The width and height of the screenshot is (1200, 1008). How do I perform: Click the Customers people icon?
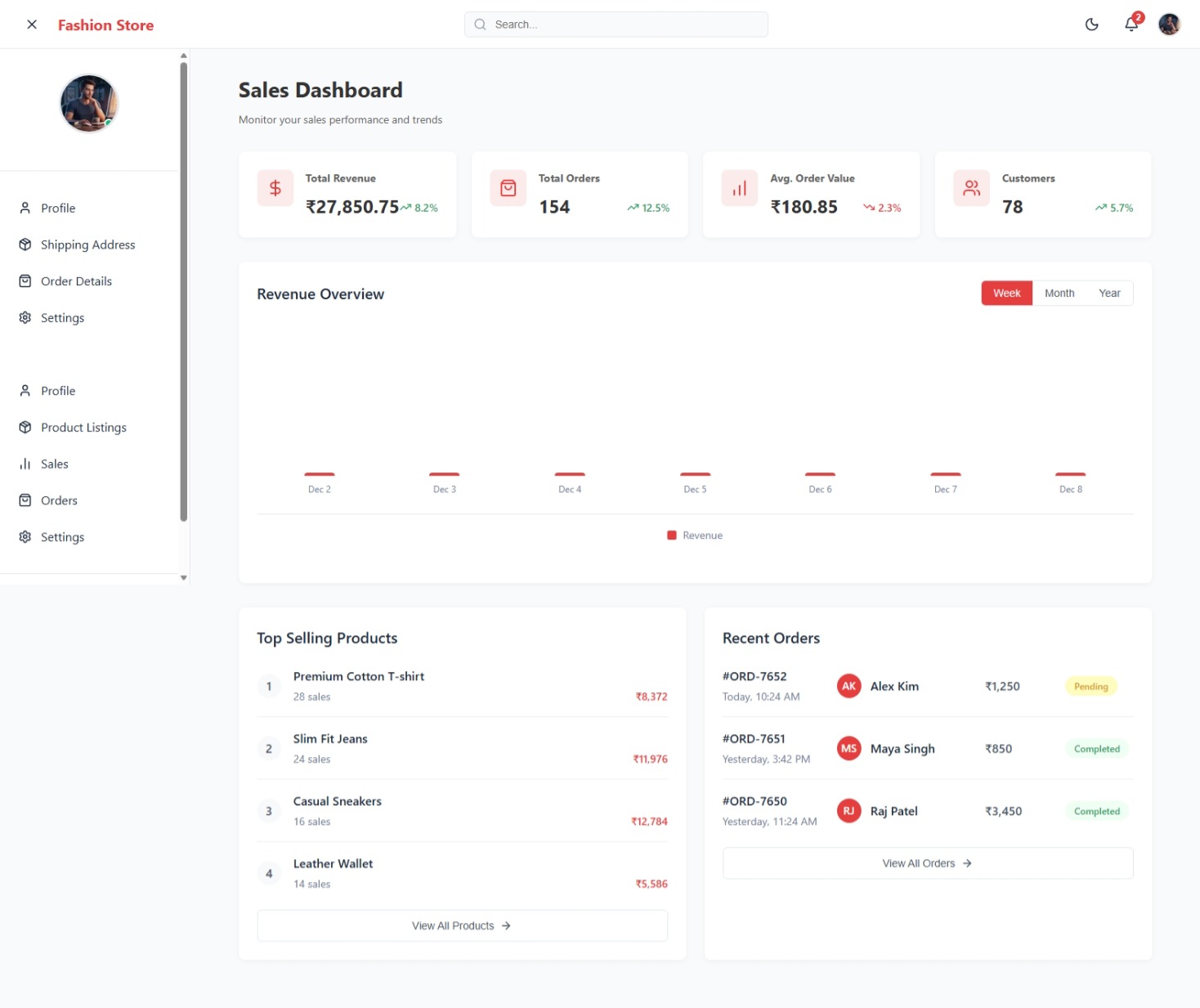pos(972,188)
